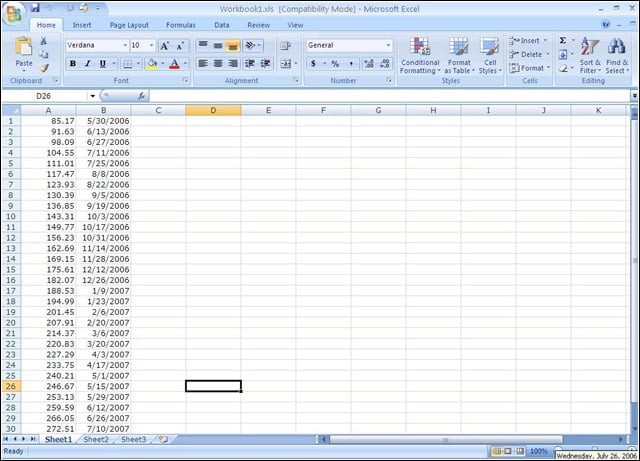The height and width of the screenshot is (461, 640).
Task: Open Sort & Filter menu
Action: tap(590, 56)
